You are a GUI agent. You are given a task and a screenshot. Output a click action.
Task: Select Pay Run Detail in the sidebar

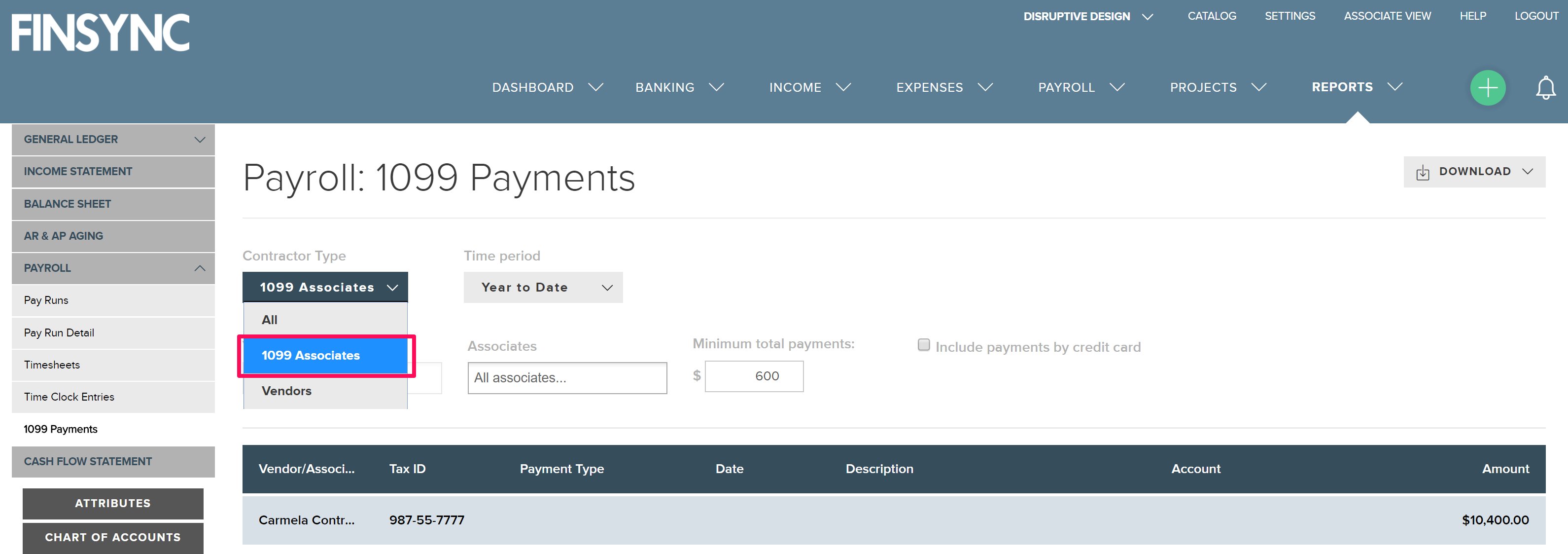click(x=113, y=333)
